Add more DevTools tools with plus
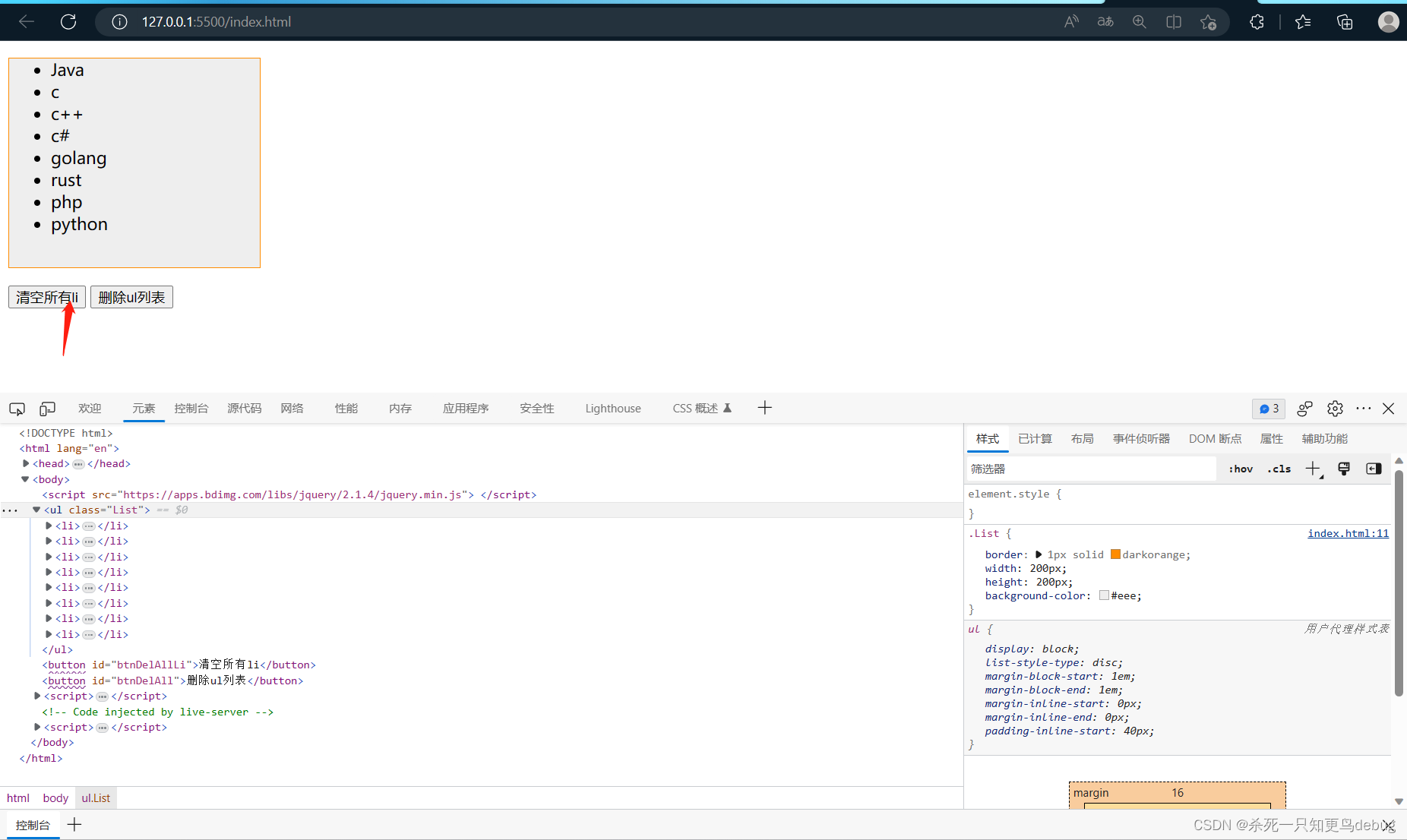 [765, 408]
